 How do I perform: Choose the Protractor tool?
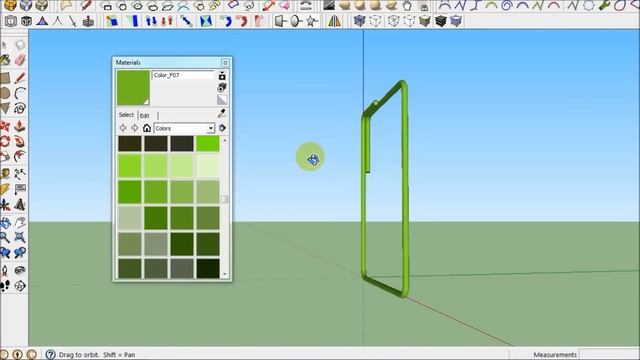pos(5,189)
